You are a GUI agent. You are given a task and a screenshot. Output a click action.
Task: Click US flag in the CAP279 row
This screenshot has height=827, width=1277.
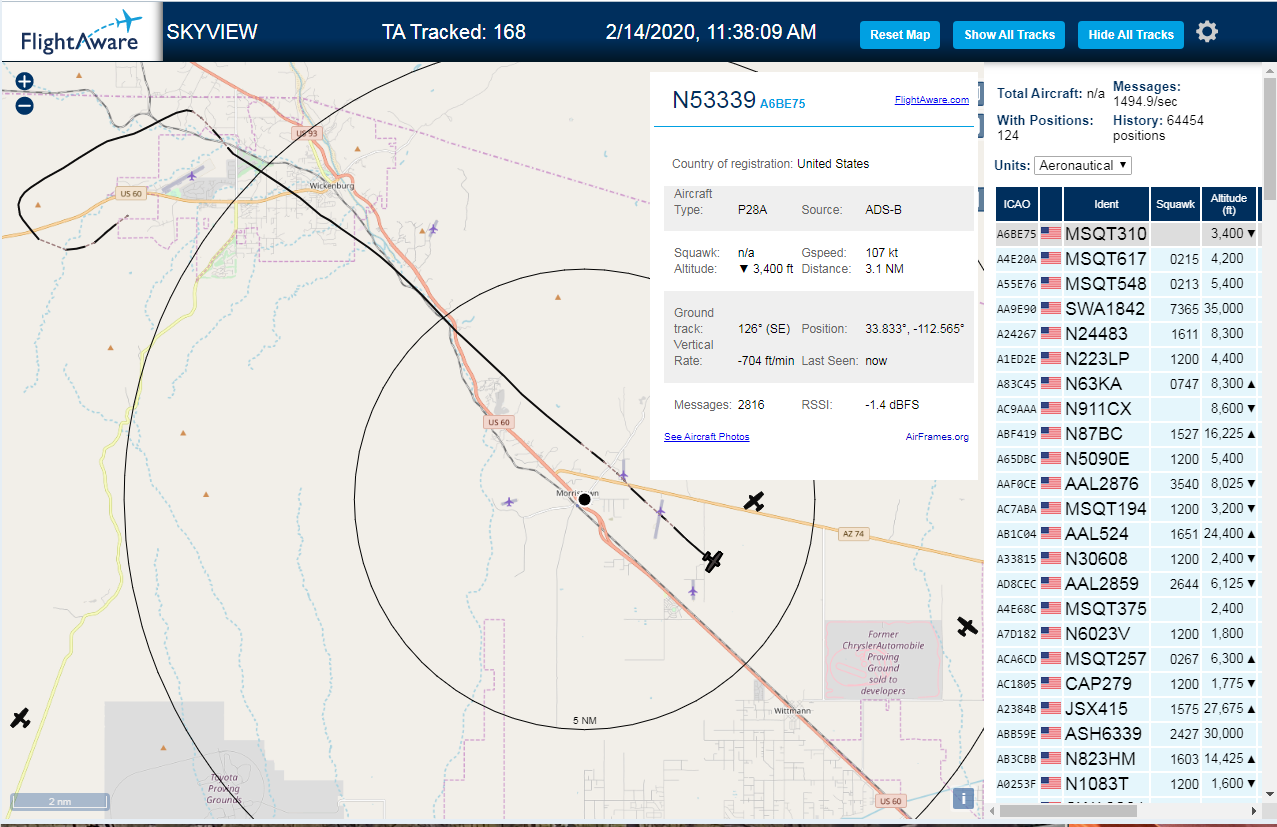coord(1050,684)
